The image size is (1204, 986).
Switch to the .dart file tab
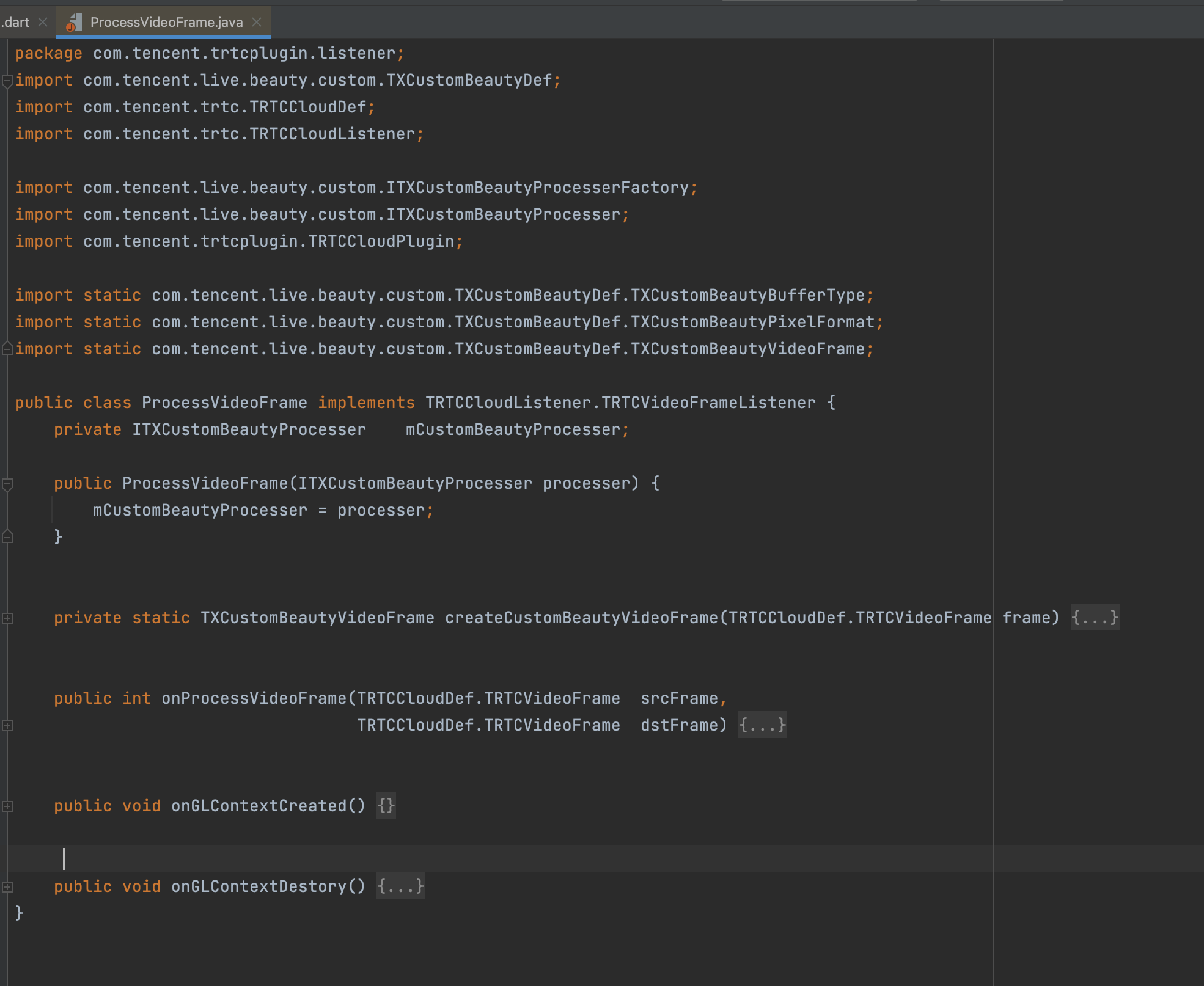(x=16, y=22)
